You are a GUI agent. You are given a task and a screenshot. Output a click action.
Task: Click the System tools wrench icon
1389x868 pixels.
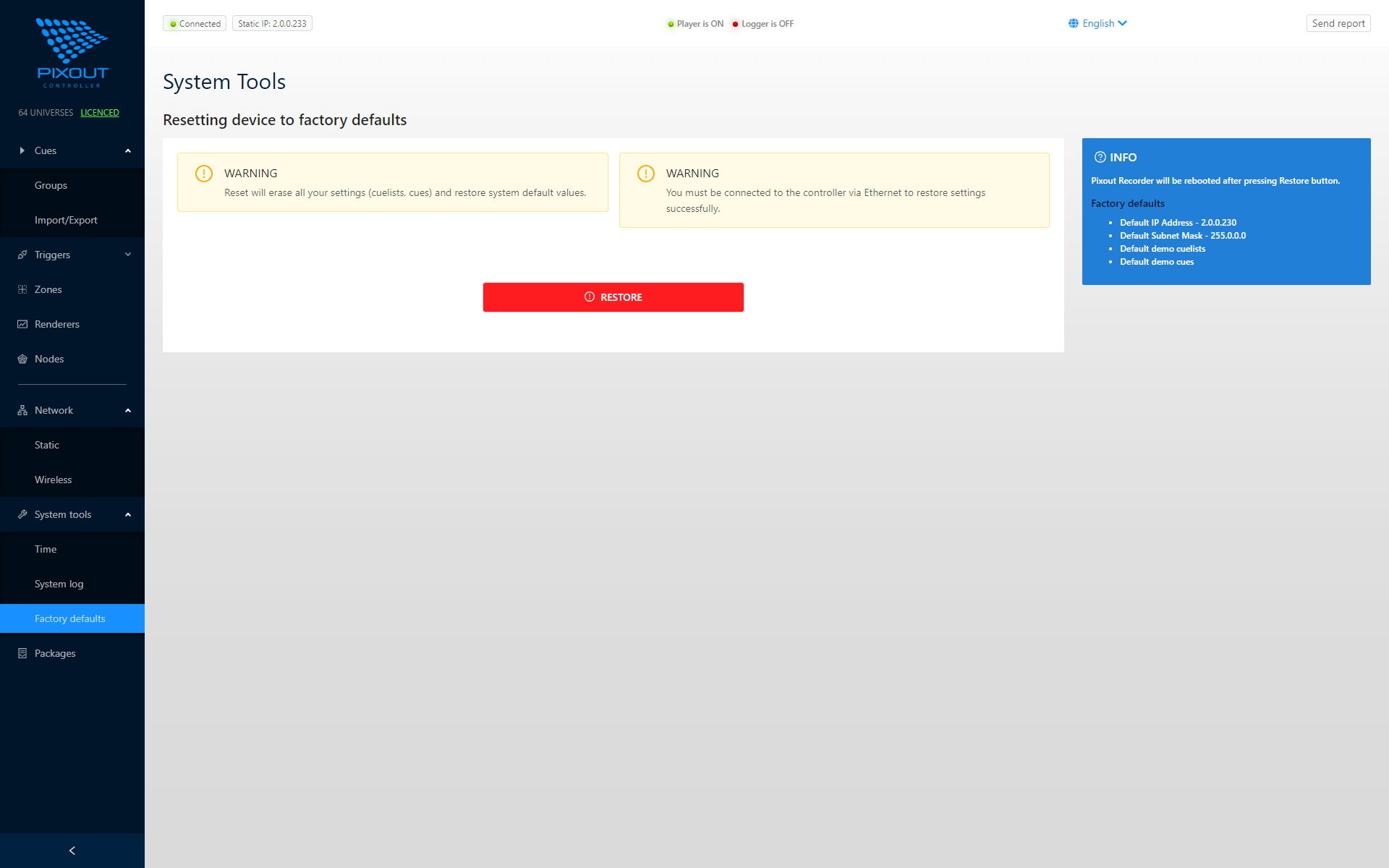pyautogui.click(x=21, y=514)
